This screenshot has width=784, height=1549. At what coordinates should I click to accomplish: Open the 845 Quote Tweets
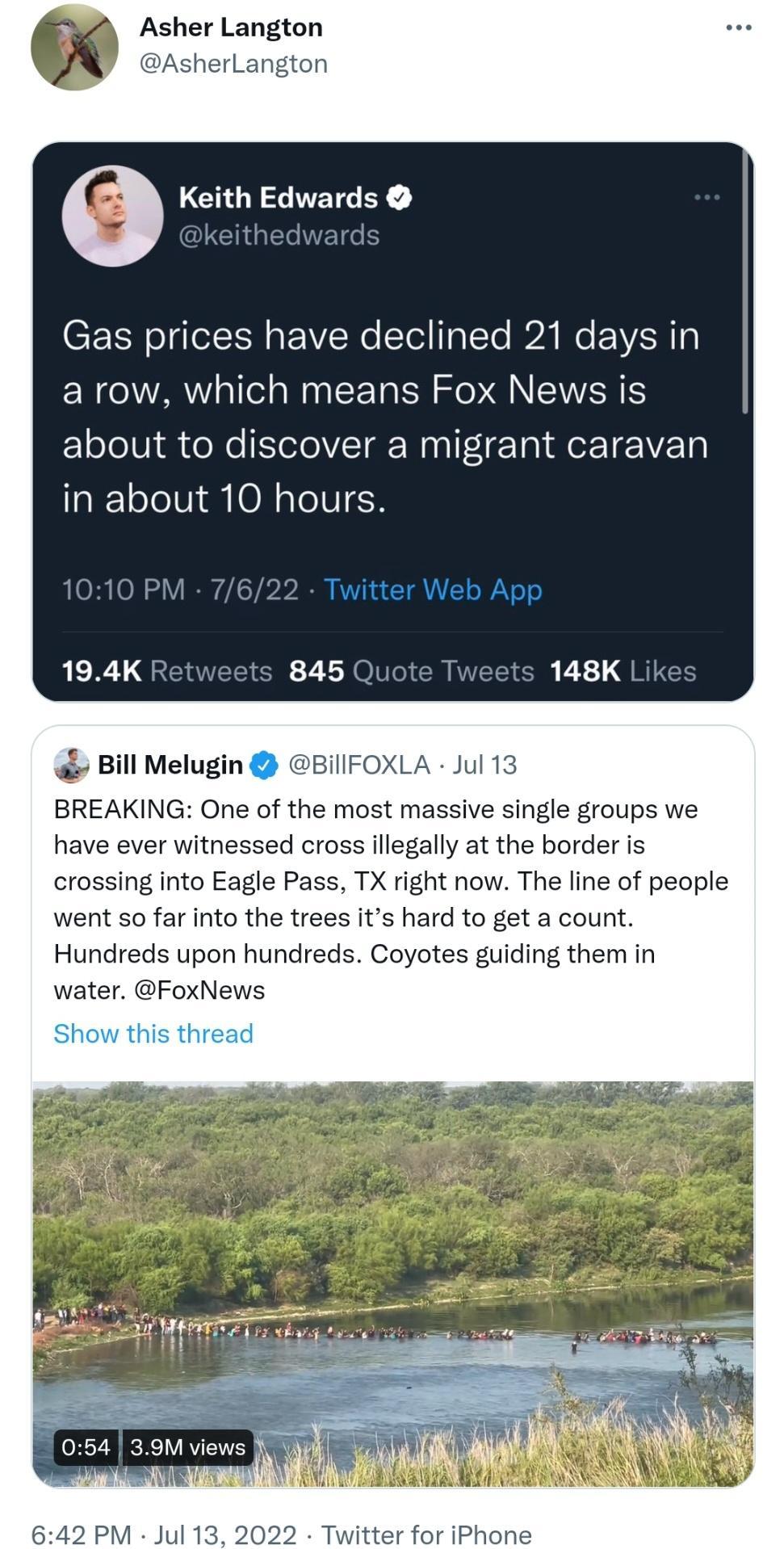coord(412,670)
